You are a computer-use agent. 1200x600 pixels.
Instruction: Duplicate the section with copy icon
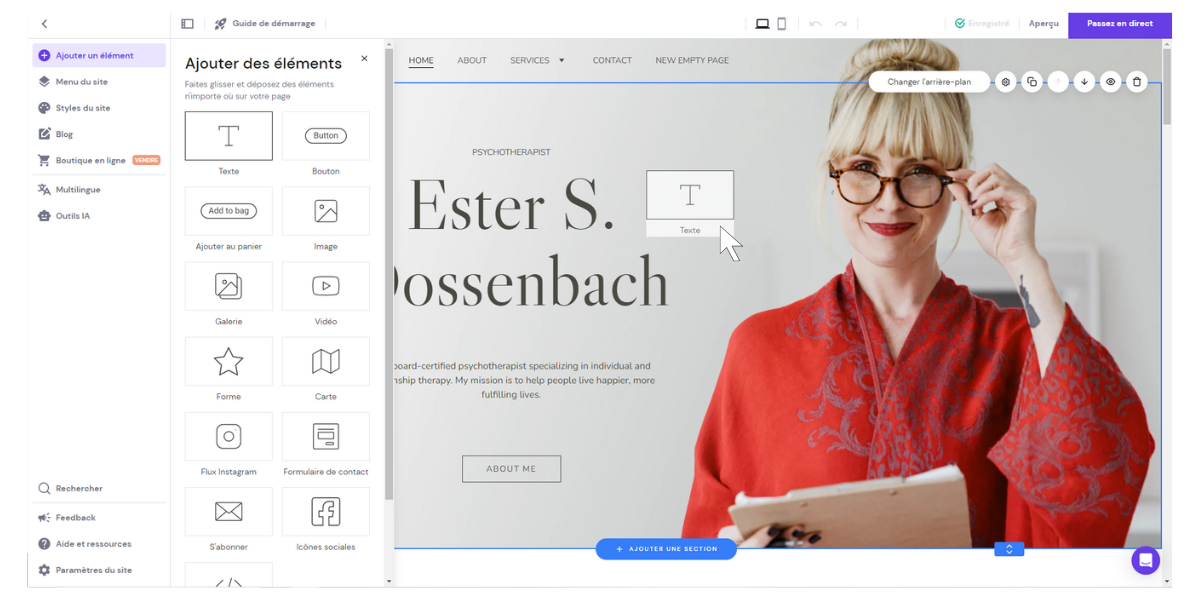pos(1032,82)
